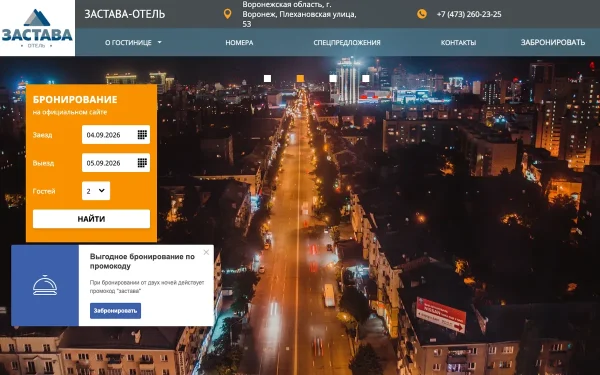
Task: Open calendar icon in Заезд field
Action: [142, 135]
